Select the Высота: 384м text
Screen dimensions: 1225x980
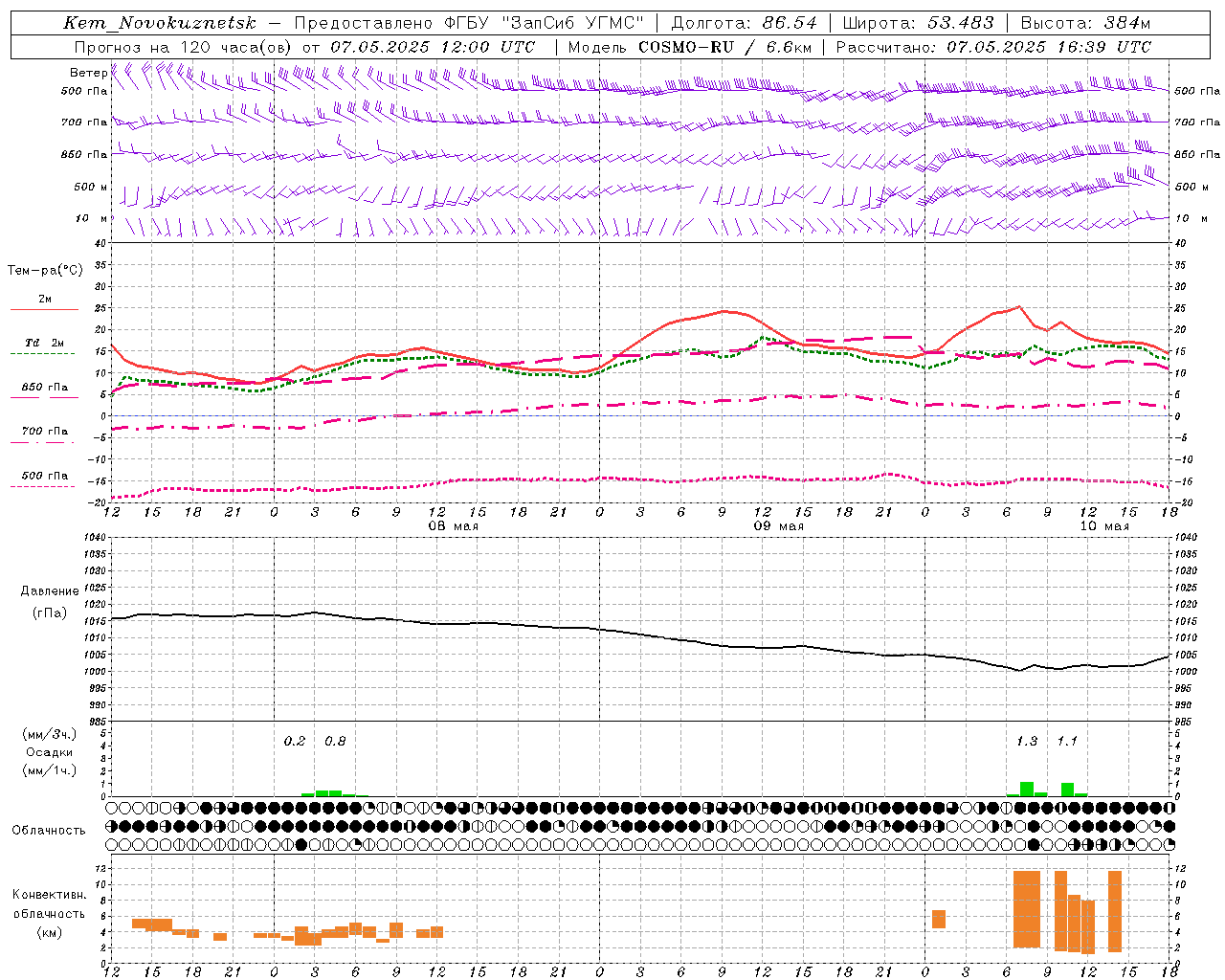coord(1086,23)
